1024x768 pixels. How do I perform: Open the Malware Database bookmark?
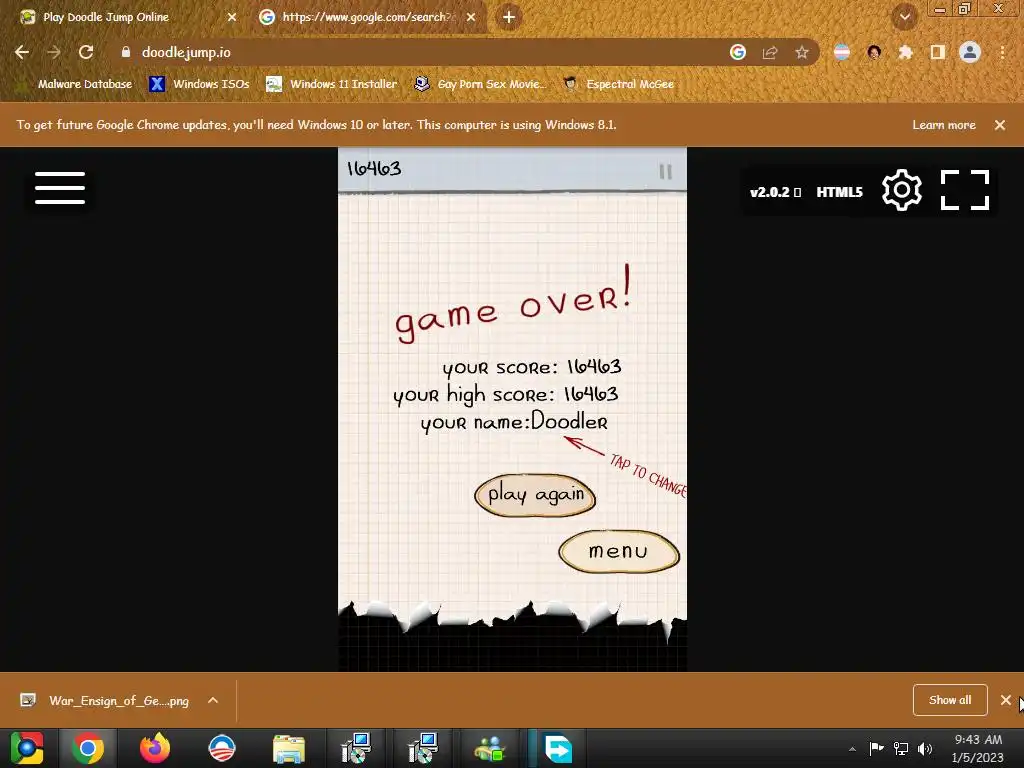click(75, 84)
